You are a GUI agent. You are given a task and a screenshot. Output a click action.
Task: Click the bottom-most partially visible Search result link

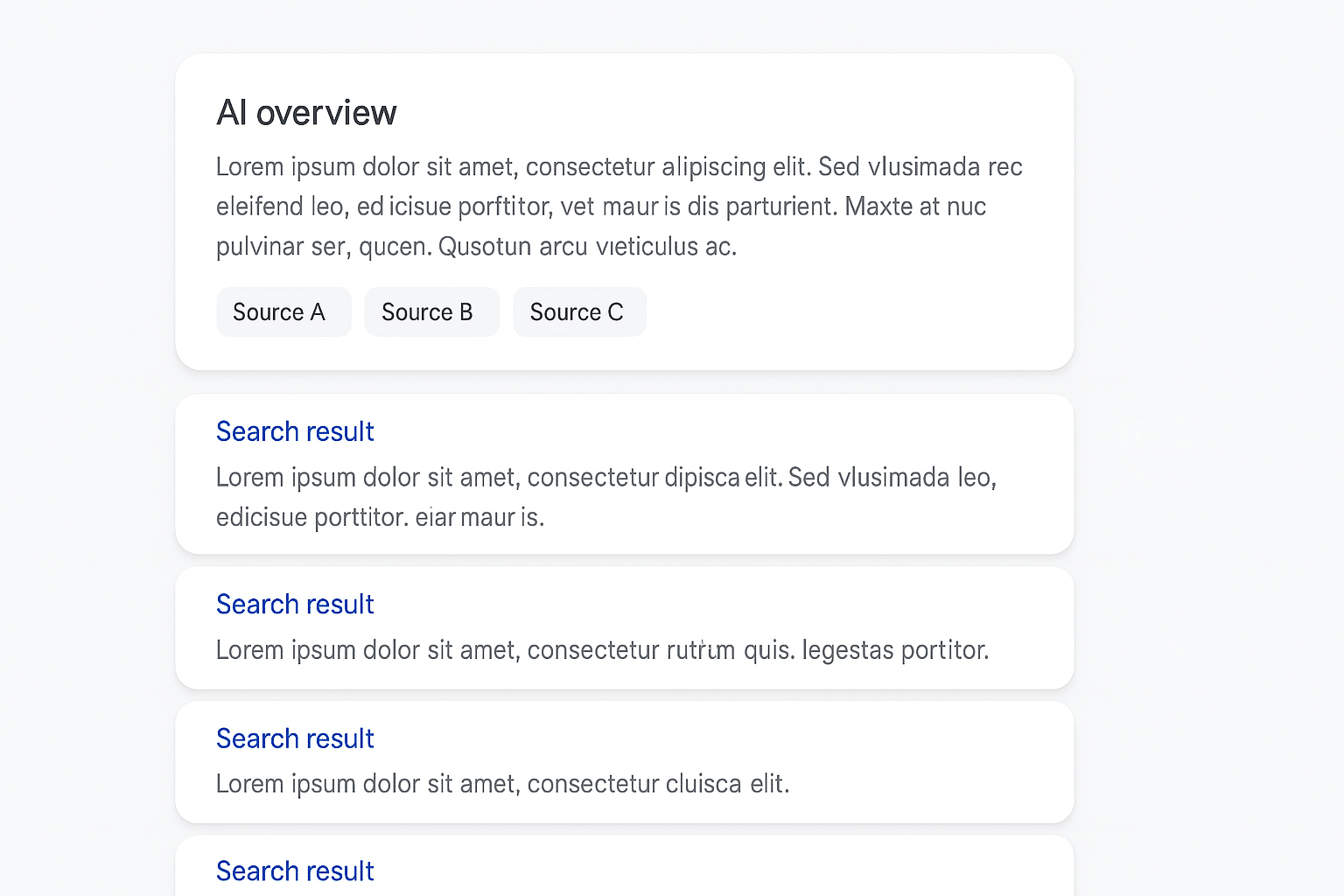coord(295,871)
